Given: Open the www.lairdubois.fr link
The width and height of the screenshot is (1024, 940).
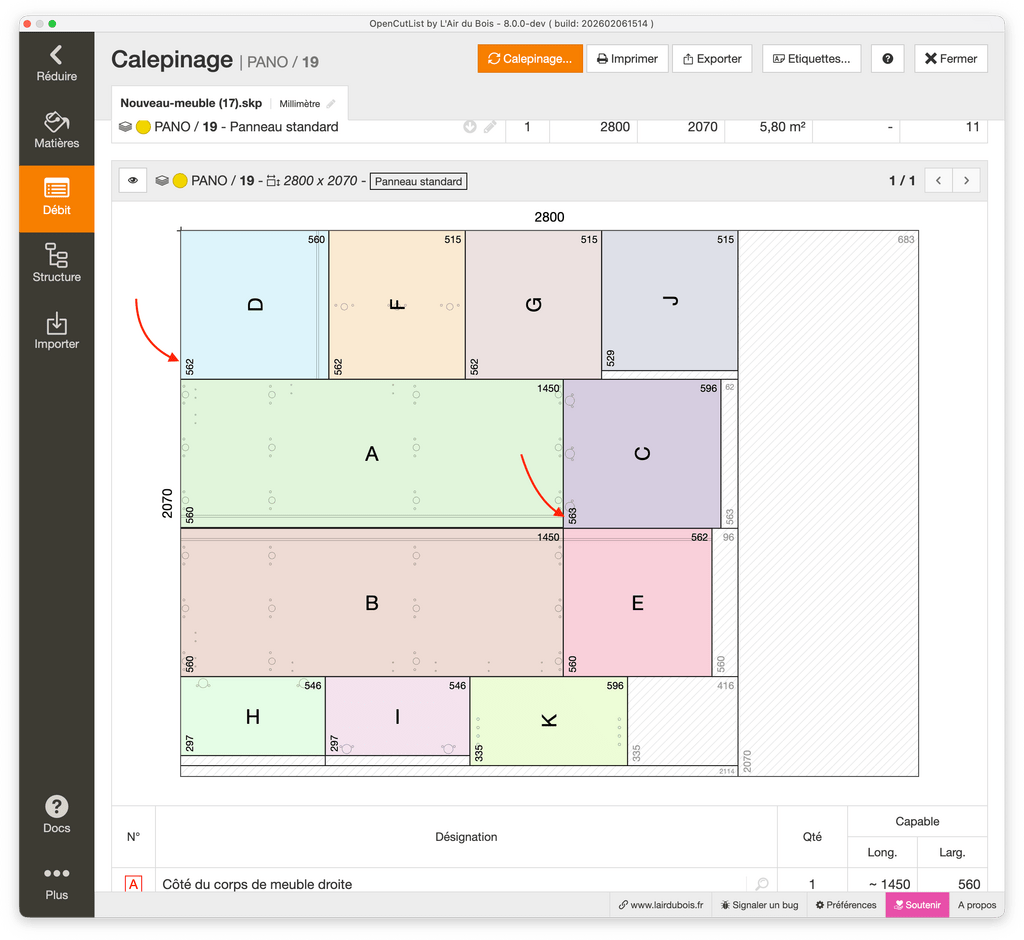Looking at the screenshot, I should [x=660, y=905].
